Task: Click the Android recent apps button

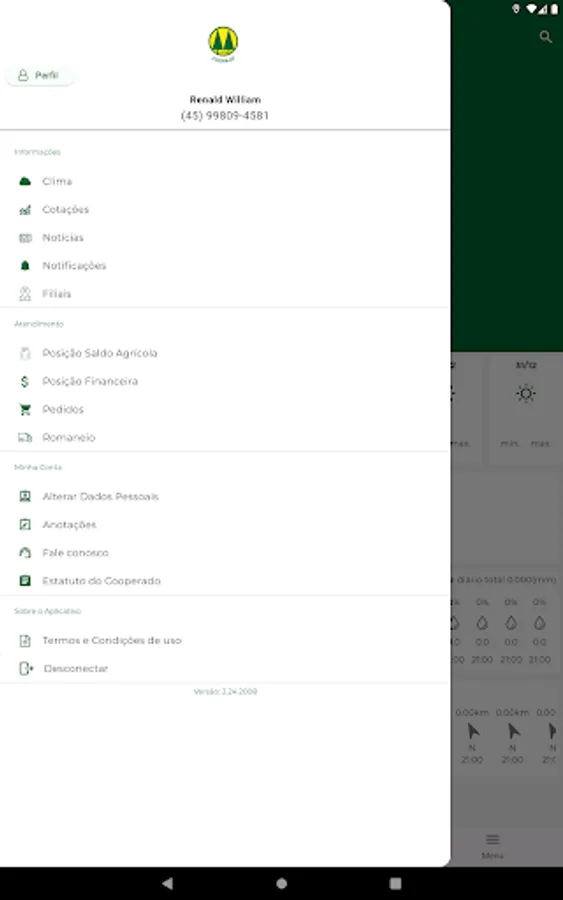Action: coord(395,883)
